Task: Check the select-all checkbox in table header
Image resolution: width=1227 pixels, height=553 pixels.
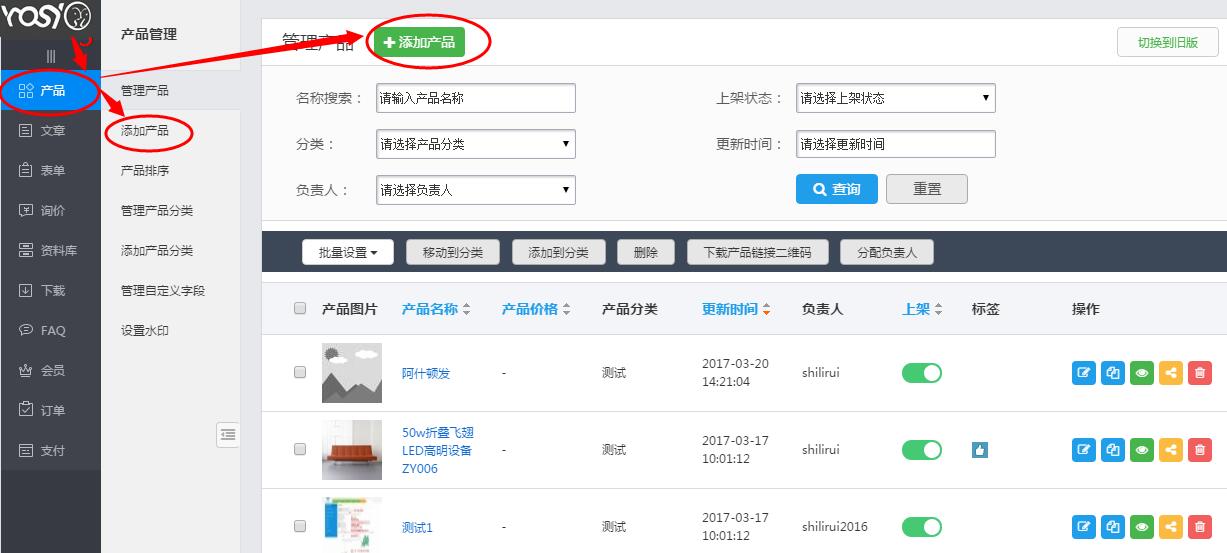Action: coord(300,309)
